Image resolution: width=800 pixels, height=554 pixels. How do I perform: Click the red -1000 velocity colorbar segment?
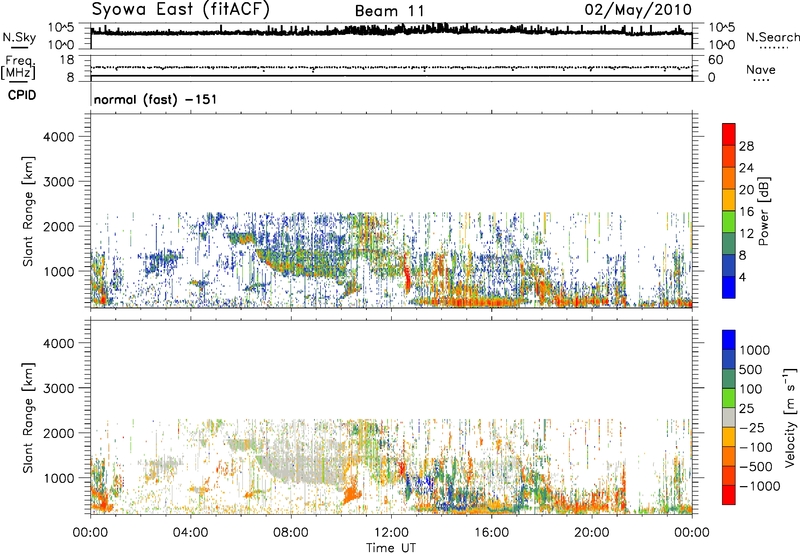[x=729, y=495]
